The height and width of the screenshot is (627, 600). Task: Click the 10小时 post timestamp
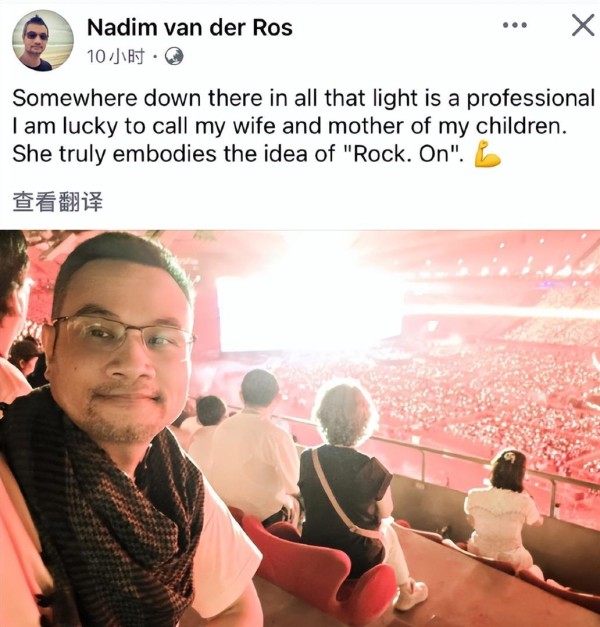click(x=115, y=57)
